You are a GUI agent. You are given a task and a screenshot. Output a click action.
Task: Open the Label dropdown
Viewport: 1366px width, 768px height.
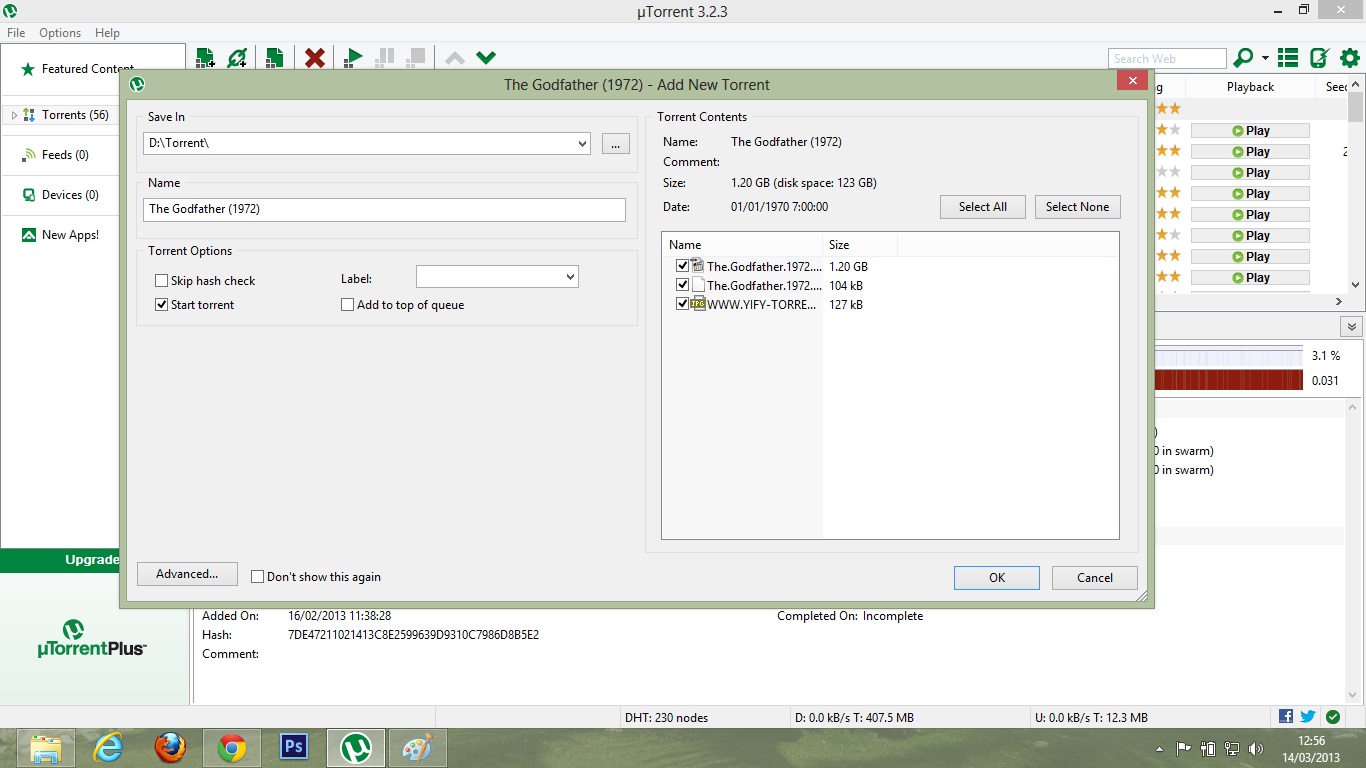(570, 277)
